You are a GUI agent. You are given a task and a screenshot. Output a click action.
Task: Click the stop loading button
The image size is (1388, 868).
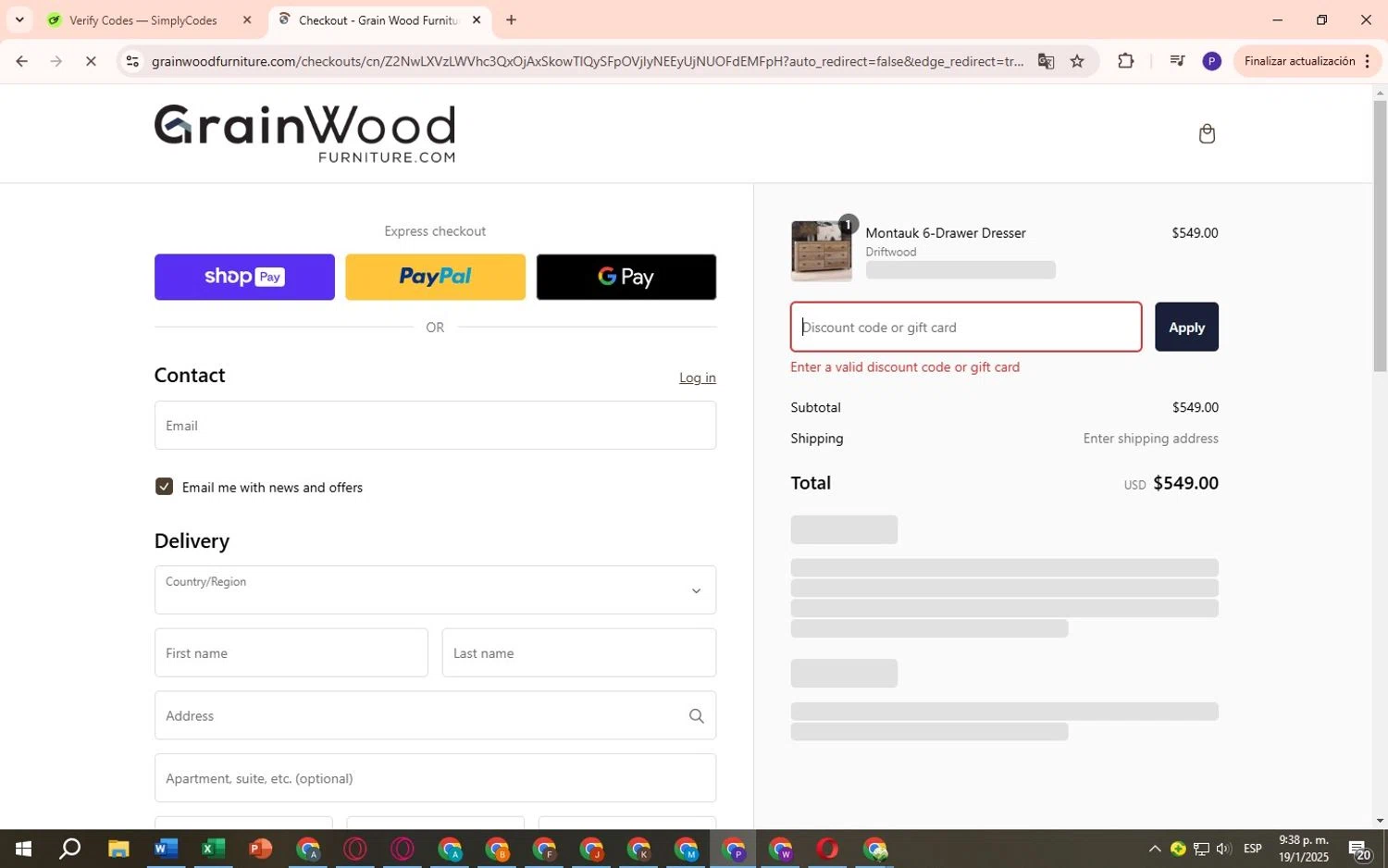pyautogui.click(x=91, y=61)
